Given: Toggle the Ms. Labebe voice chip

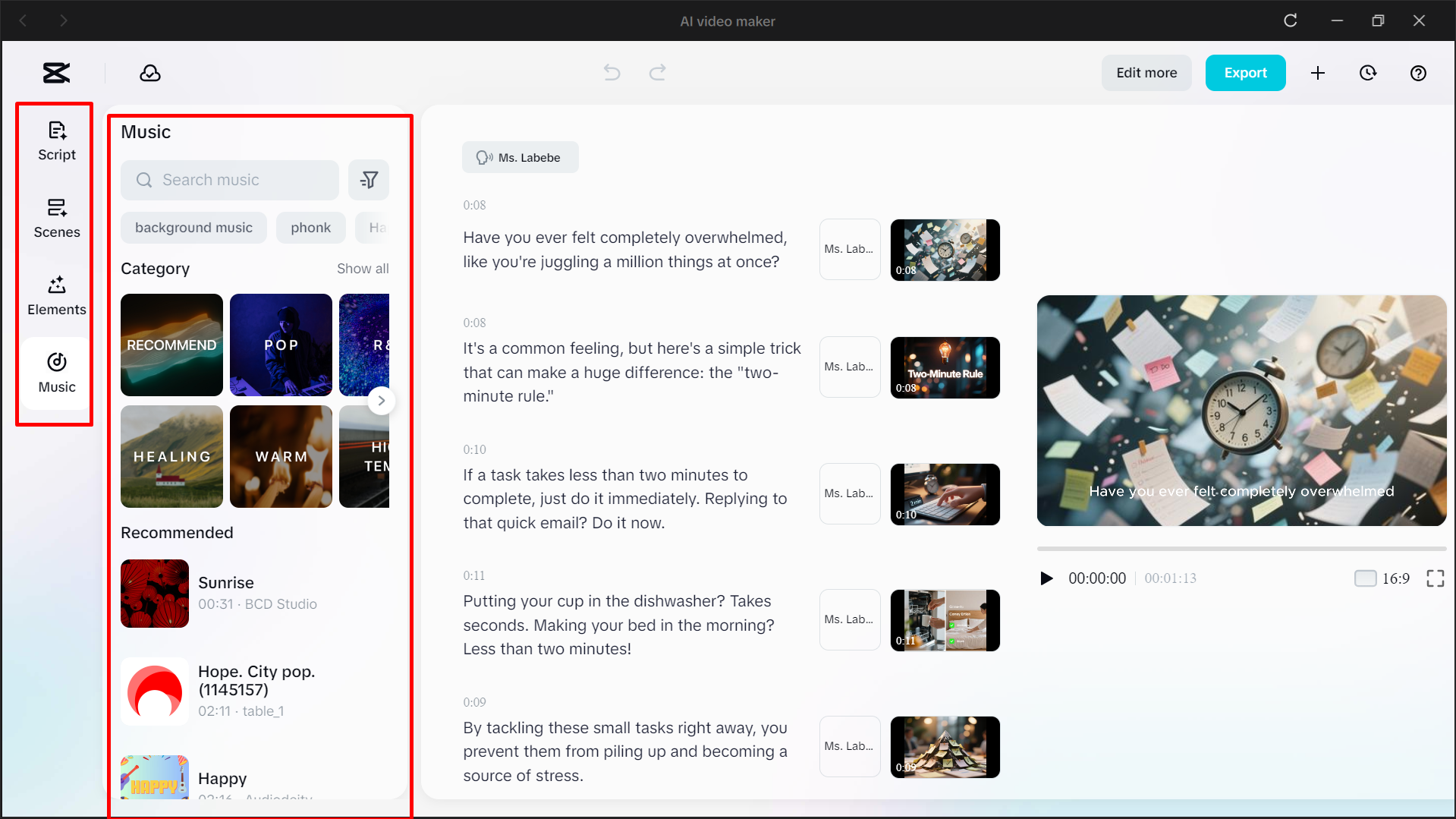Looking at the screenshot, I should (520, 157).
